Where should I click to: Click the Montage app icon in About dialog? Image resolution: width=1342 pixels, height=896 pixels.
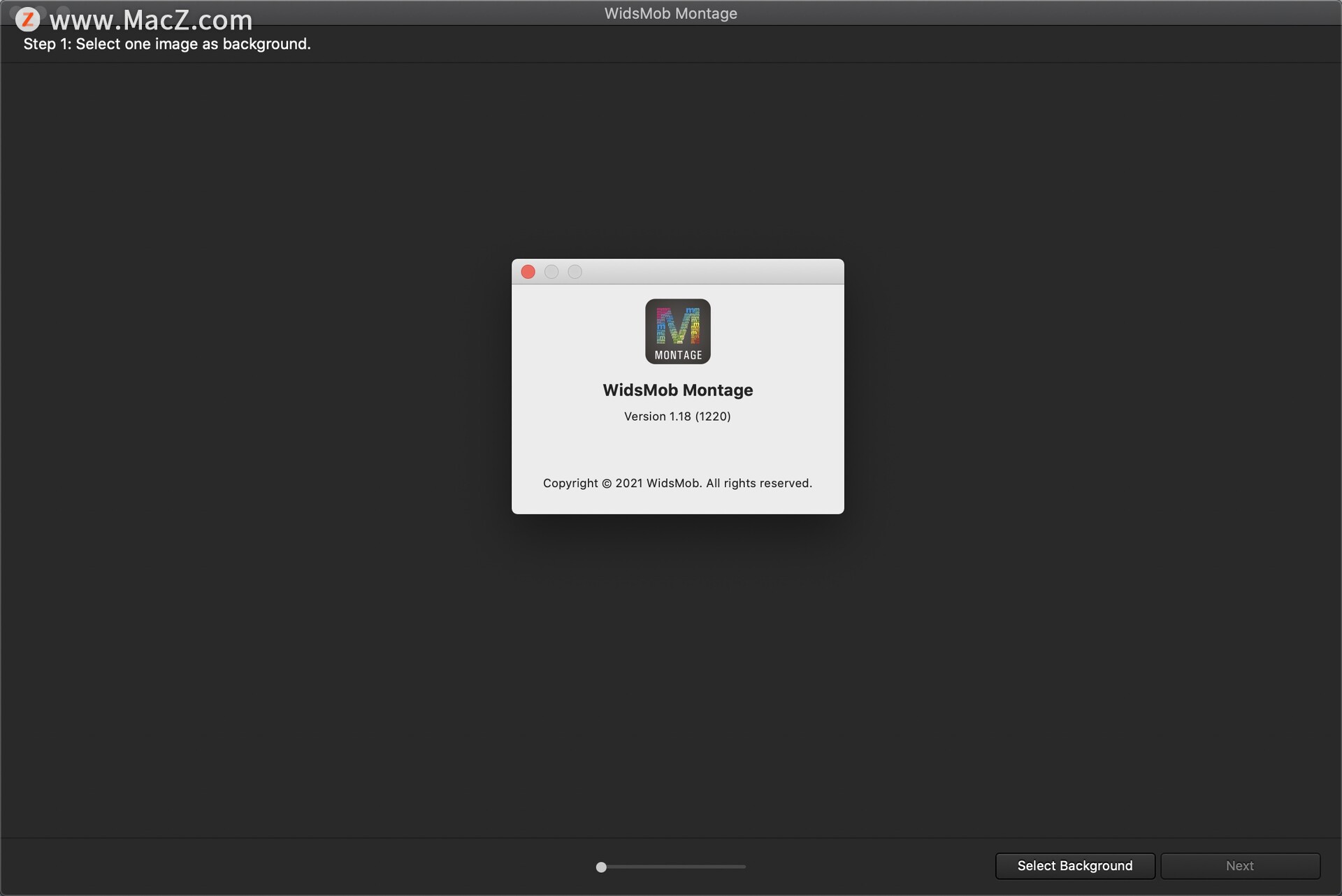point(677,331)
